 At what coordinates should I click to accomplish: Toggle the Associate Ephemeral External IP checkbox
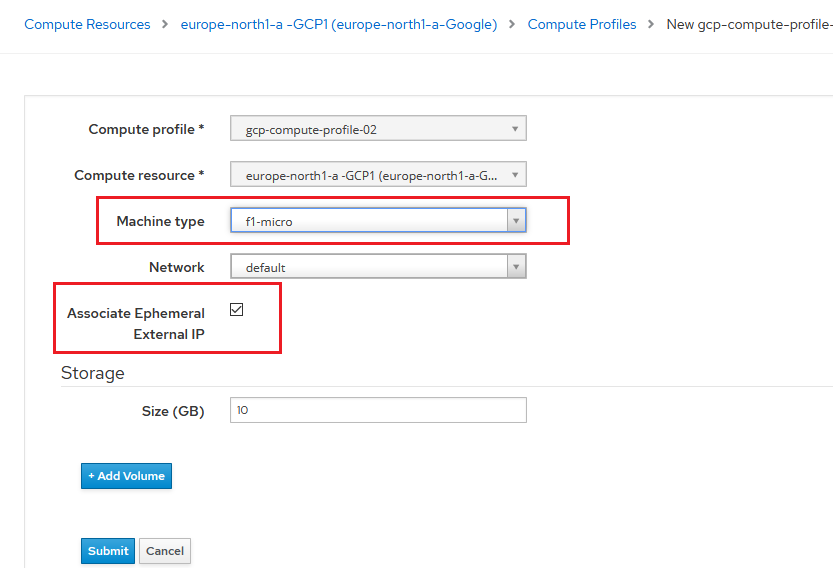pos(237,310)
